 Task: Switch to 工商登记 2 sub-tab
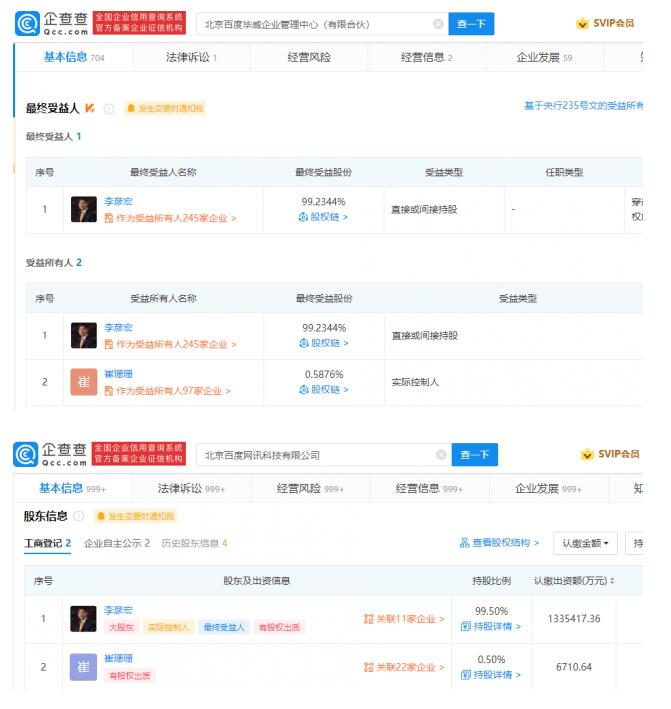pyautogui.click(x=47, y=543)
